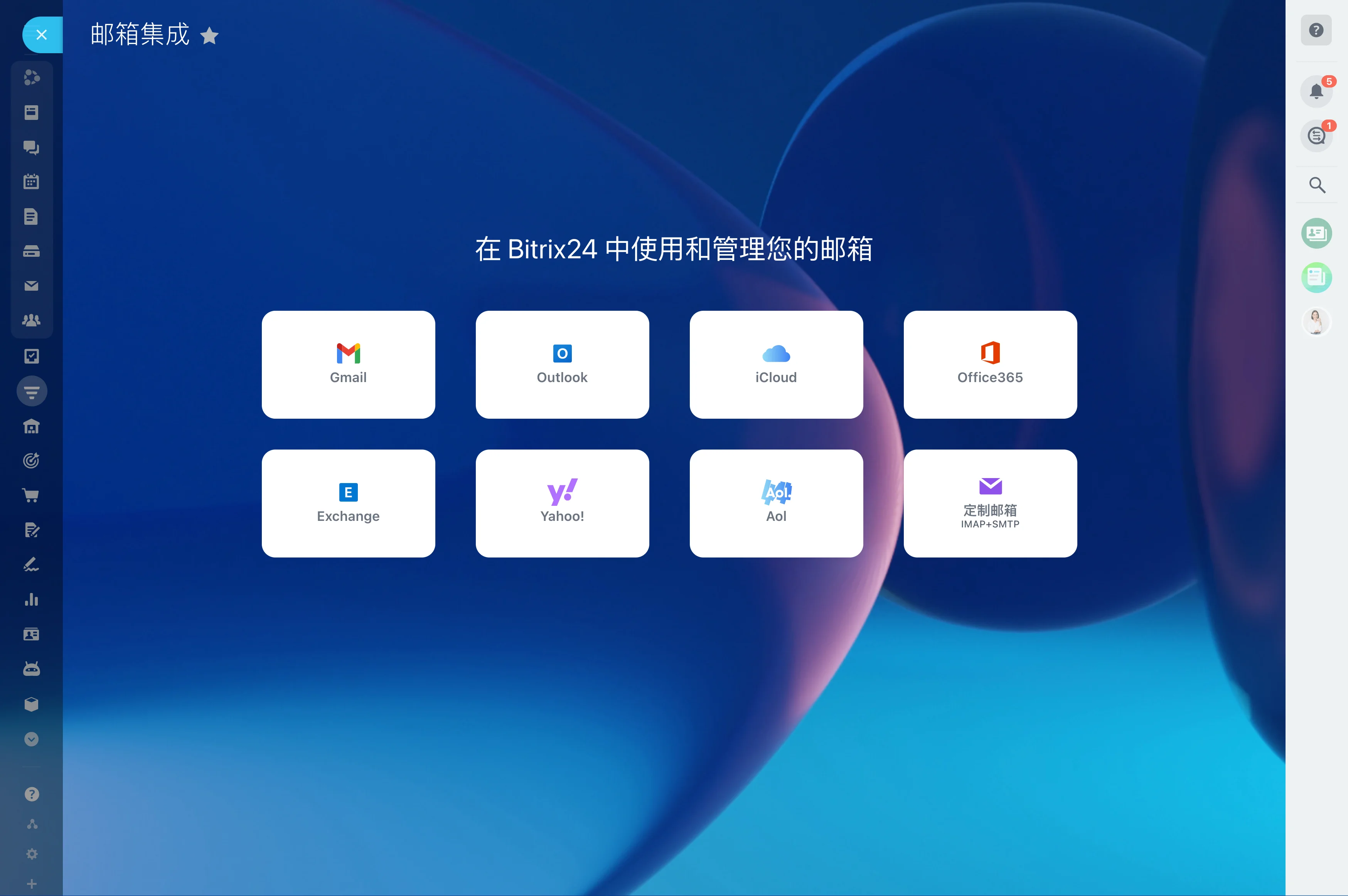Open the document edit icon in the sidebar

coord(32,530)
